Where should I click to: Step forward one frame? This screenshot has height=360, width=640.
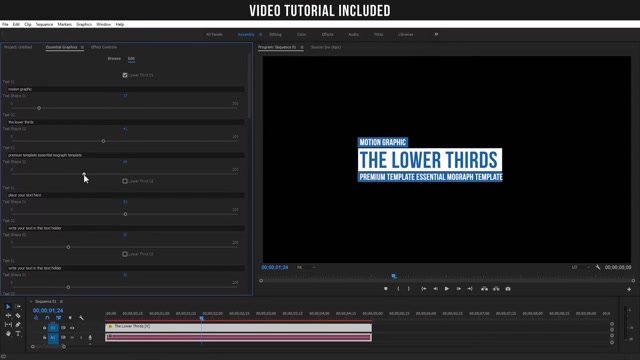pyautogui.click(x=458, y=289)
